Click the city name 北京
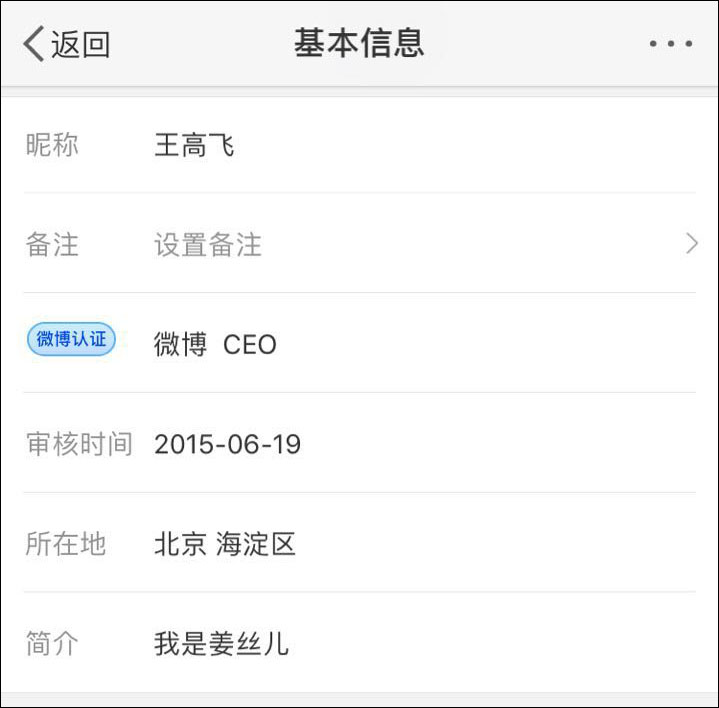The height and width of the screenshot is (708, 719). coord(180,544)
